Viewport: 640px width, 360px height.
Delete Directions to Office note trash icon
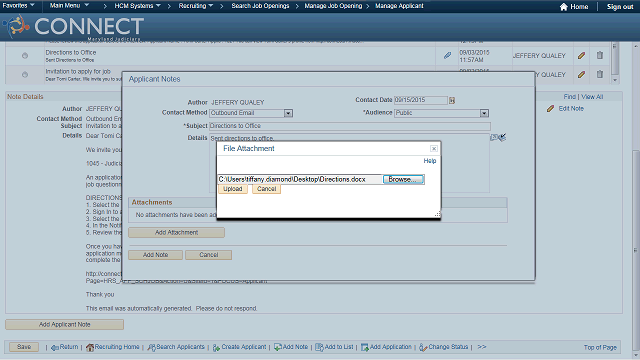click(x=600, y=55)
